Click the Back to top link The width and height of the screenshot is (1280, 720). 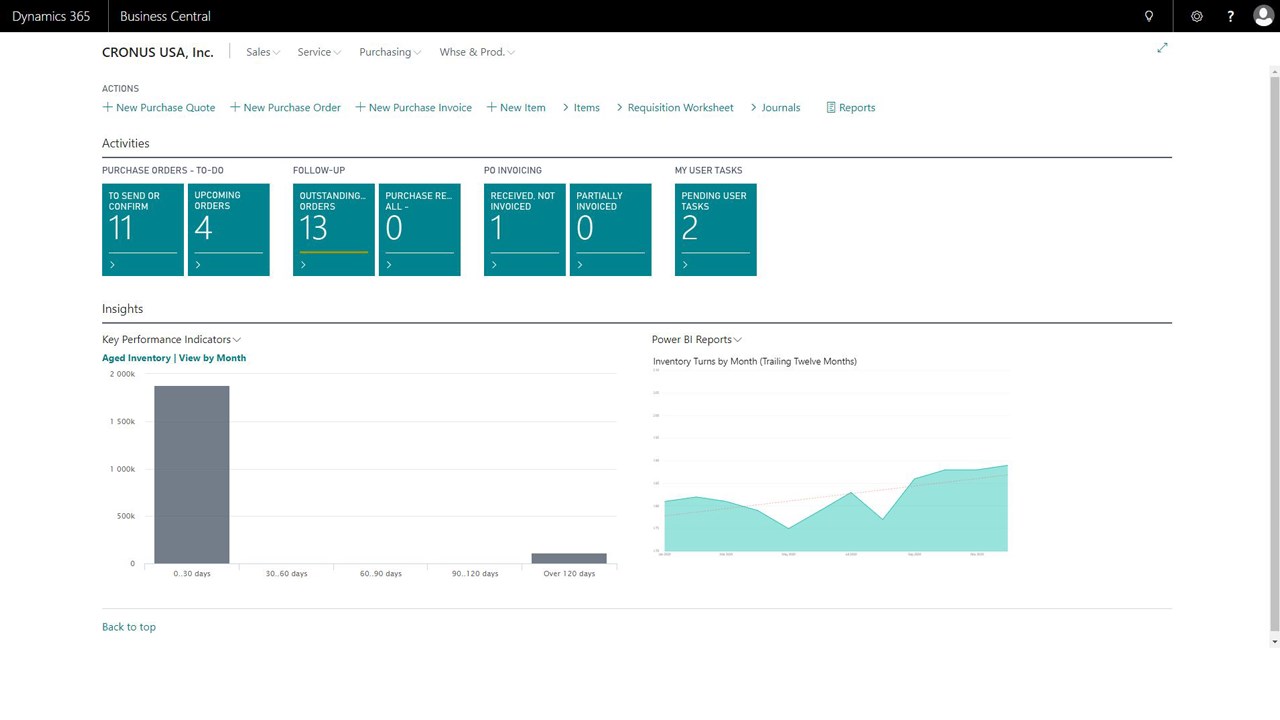pos(129,627)
